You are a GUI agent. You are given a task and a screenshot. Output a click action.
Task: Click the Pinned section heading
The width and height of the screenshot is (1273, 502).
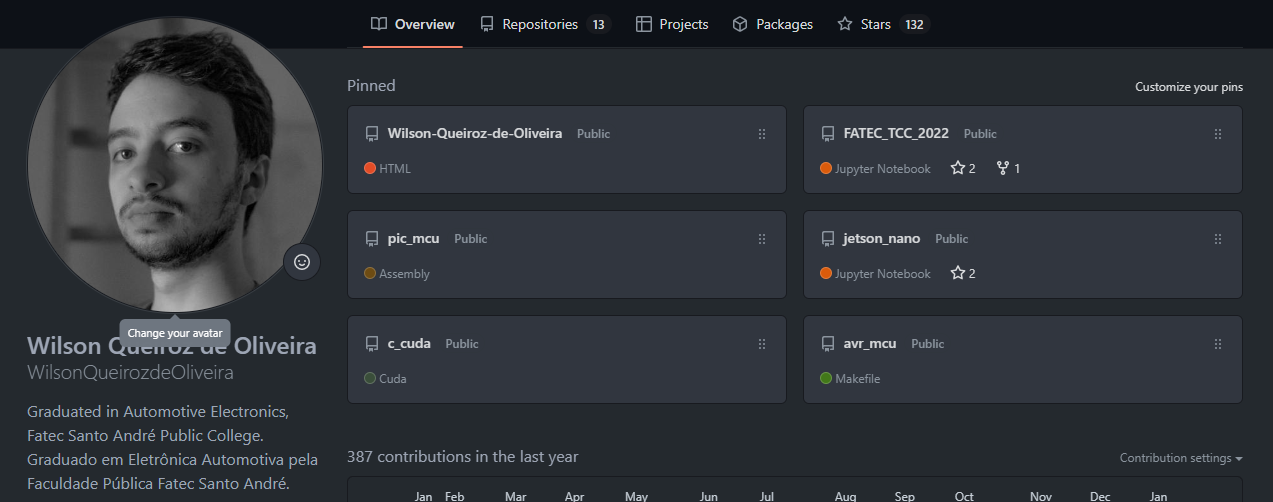[371, 85]
